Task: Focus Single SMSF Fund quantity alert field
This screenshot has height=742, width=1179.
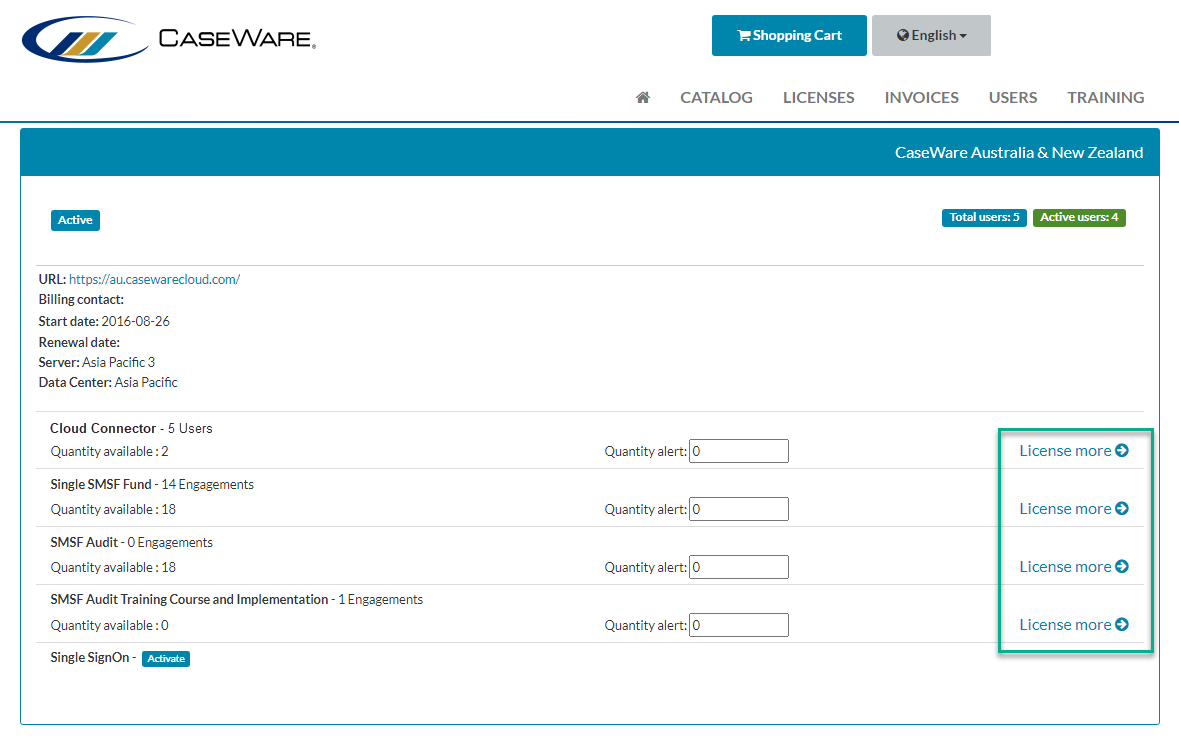Action: tap(738, 509)
